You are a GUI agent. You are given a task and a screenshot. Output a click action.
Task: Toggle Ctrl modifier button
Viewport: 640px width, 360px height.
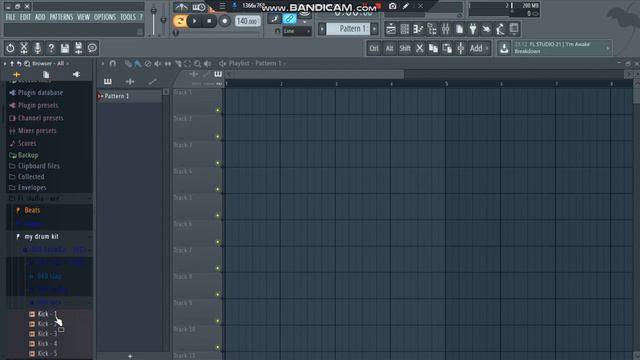point(374,49)
